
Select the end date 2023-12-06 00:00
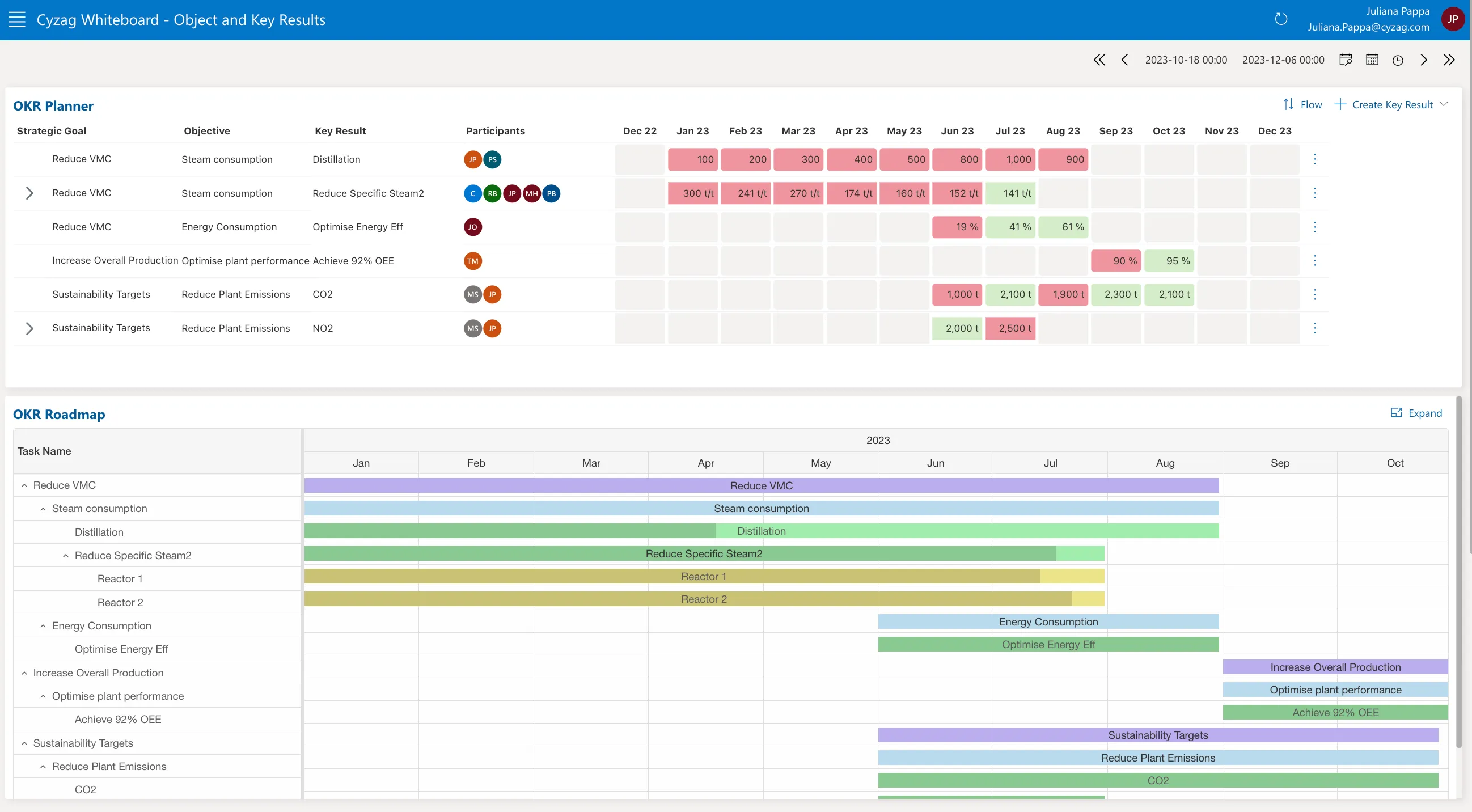click(x=1283, y=60)
